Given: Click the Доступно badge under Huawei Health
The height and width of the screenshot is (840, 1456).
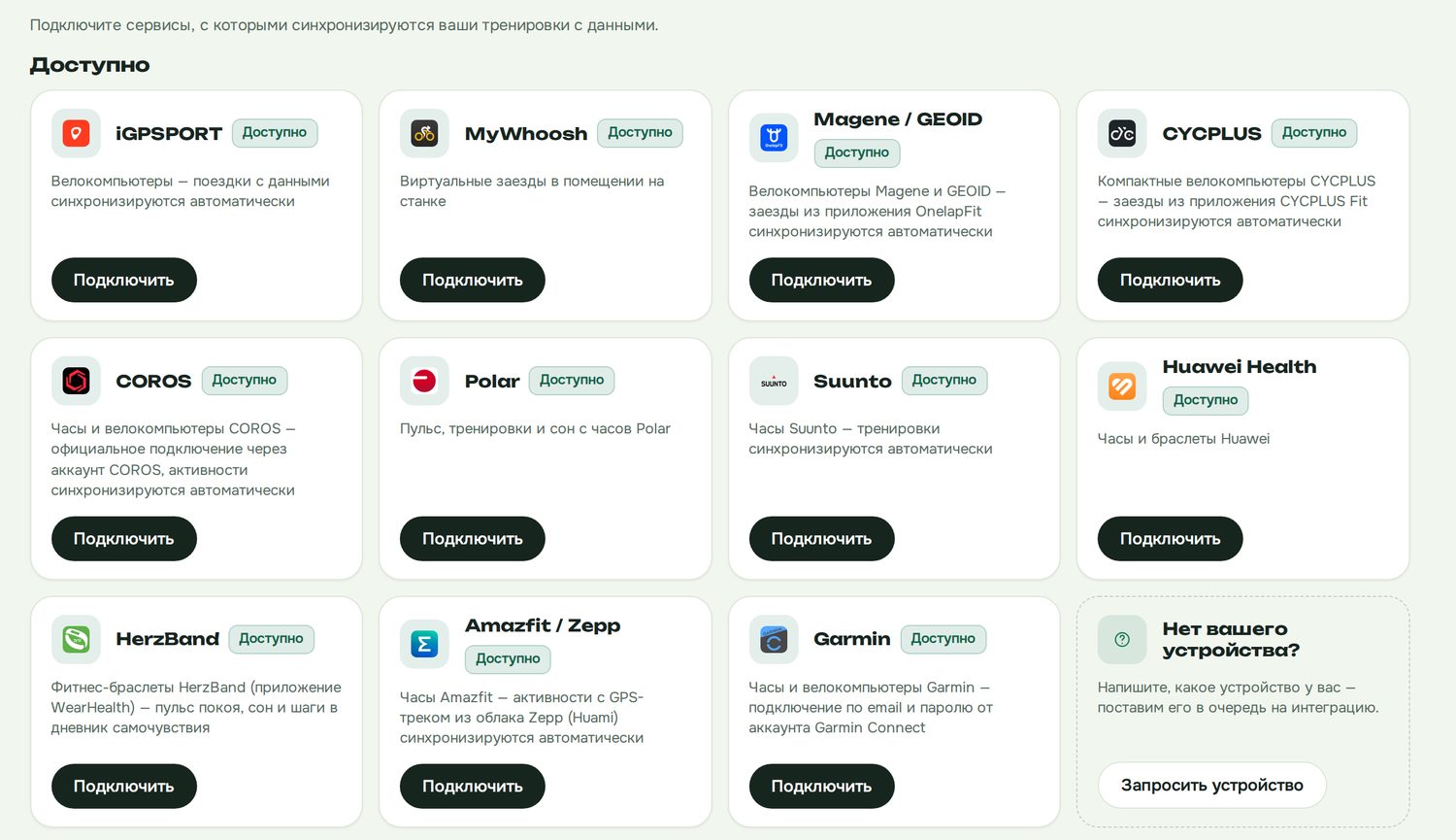Looking at the screenshot, I should (1206, 400).
